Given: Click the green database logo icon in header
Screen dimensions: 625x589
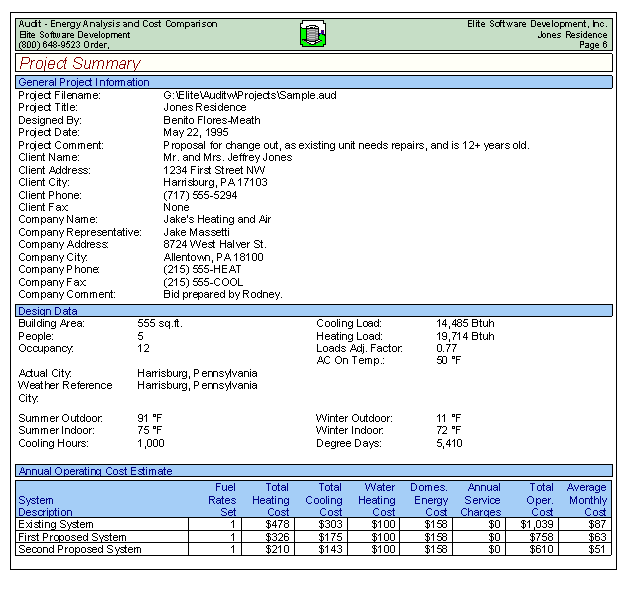Looking at the screenshot, I should (314, 34).
